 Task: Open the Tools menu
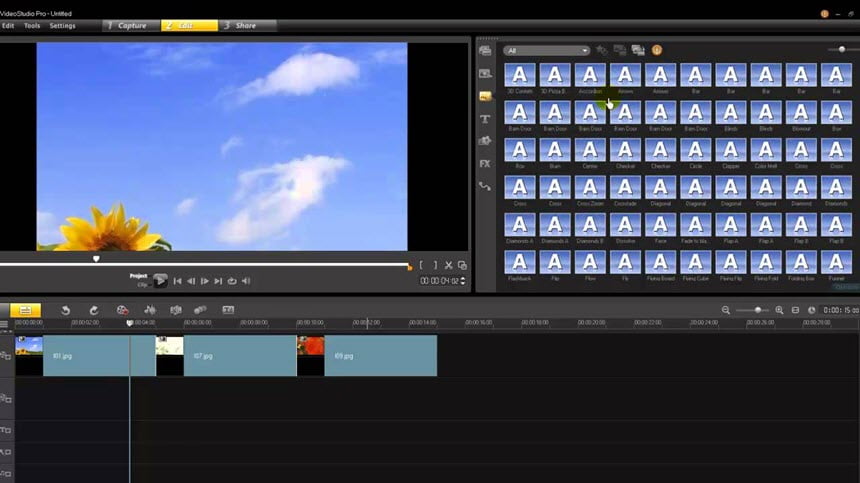(x=32, y=26)
